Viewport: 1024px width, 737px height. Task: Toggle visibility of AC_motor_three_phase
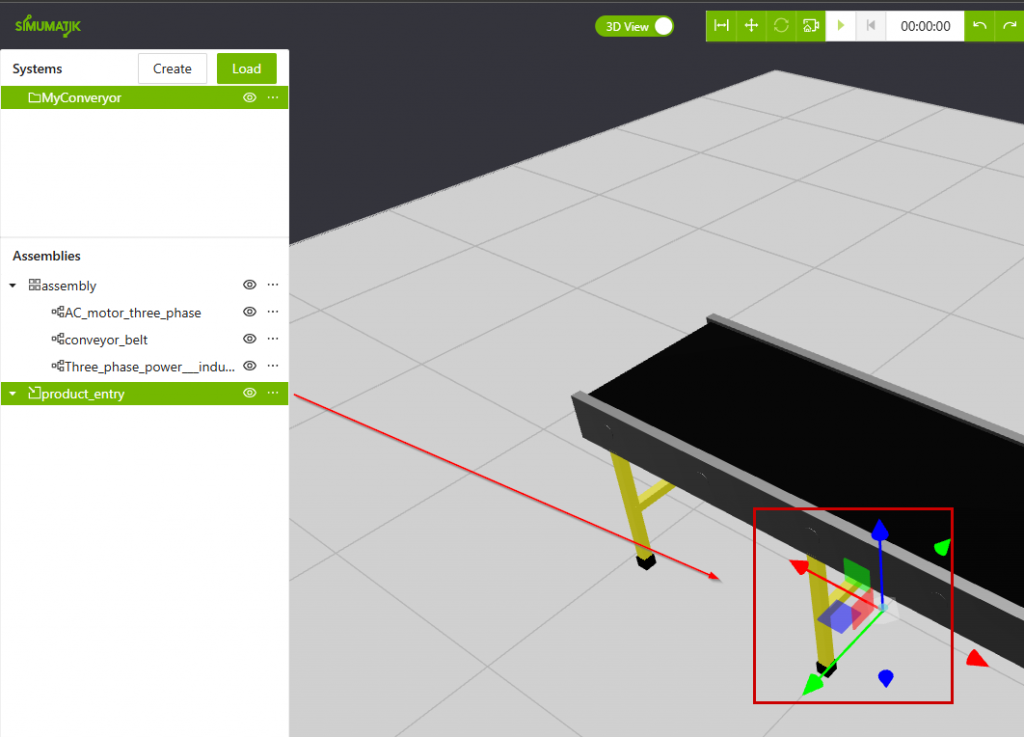249,312
